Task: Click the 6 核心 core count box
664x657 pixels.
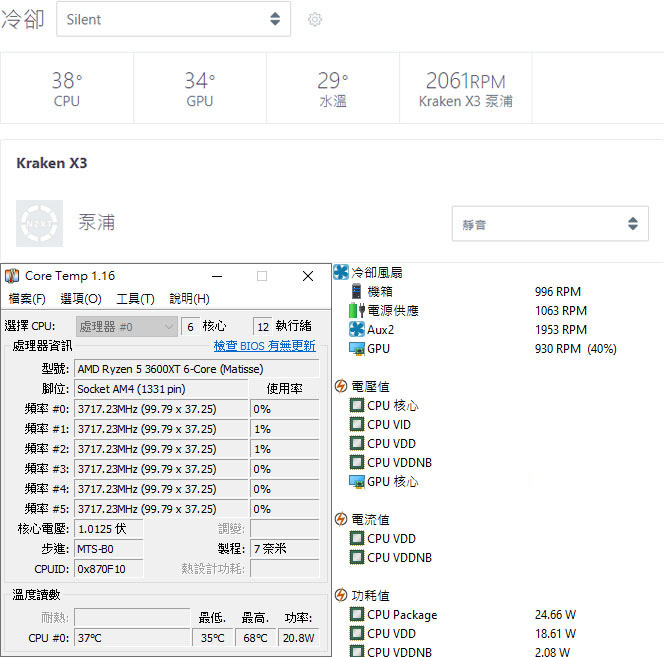Action: coord(191,327)
